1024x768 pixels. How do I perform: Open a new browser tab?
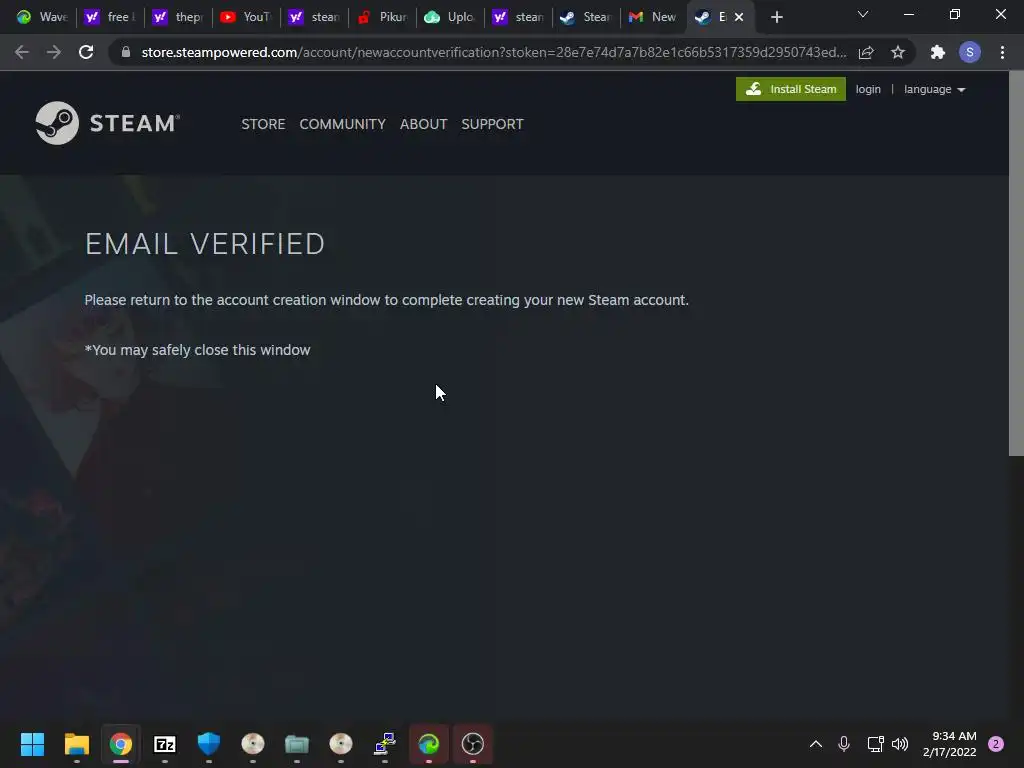[x=776, y=18]
